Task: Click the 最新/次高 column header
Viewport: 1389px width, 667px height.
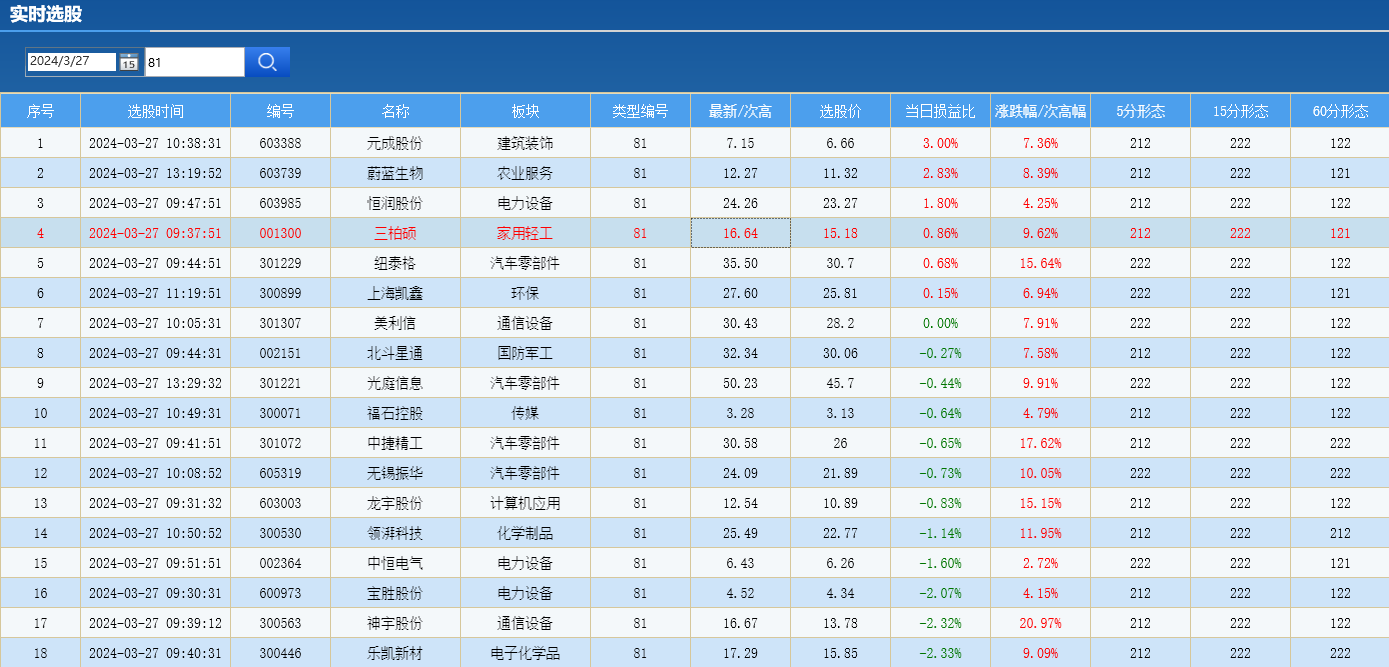Action: click(740, 111)
